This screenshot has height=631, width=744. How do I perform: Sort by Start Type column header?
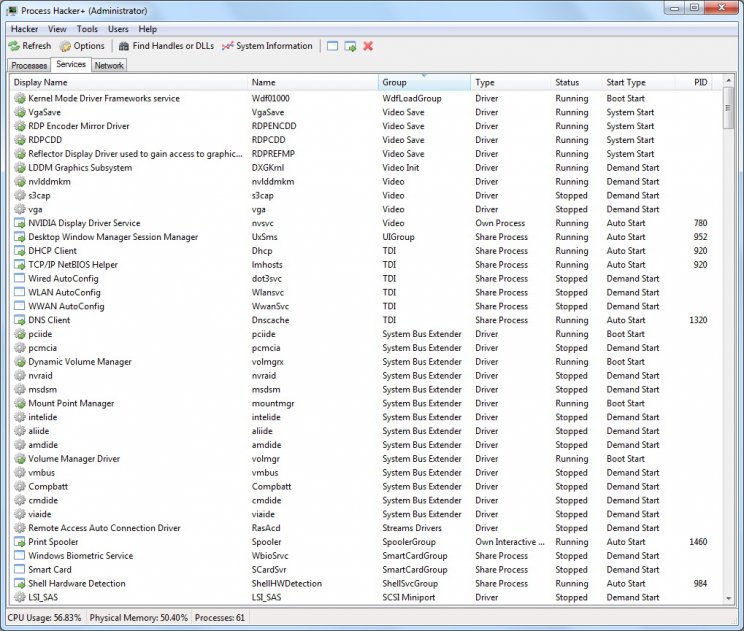coord(638,82)
